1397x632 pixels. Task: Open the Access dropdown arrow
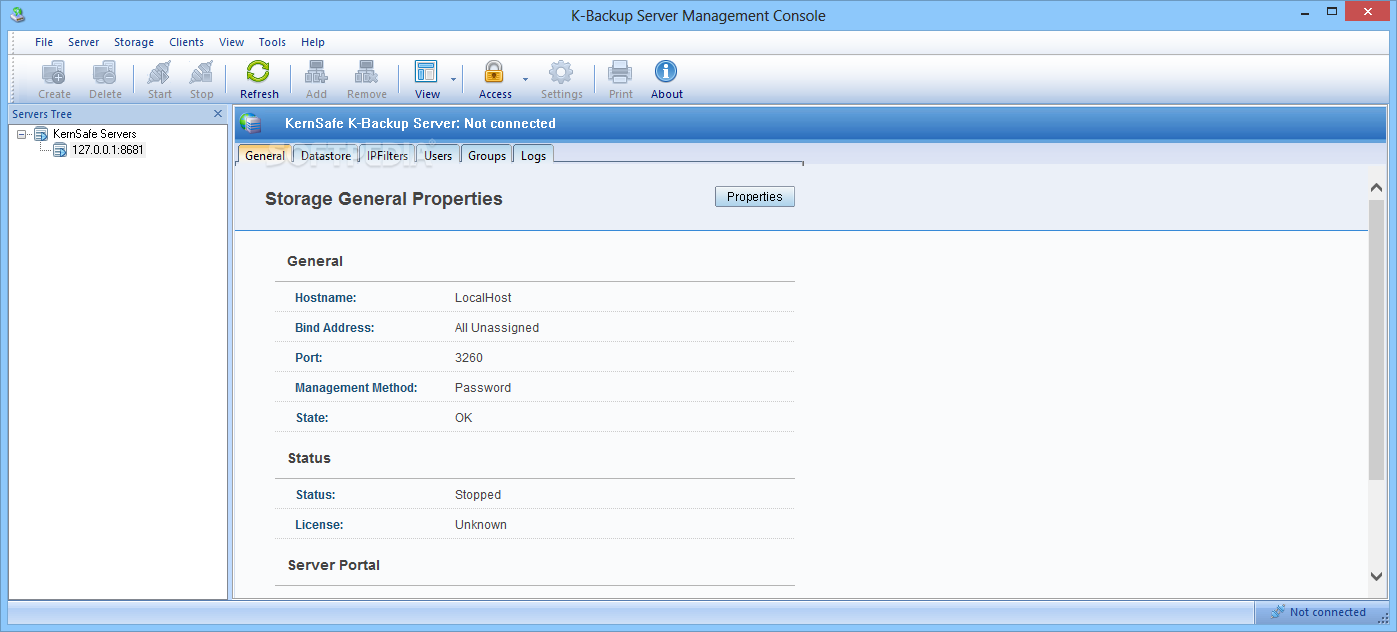pos(526,79)
